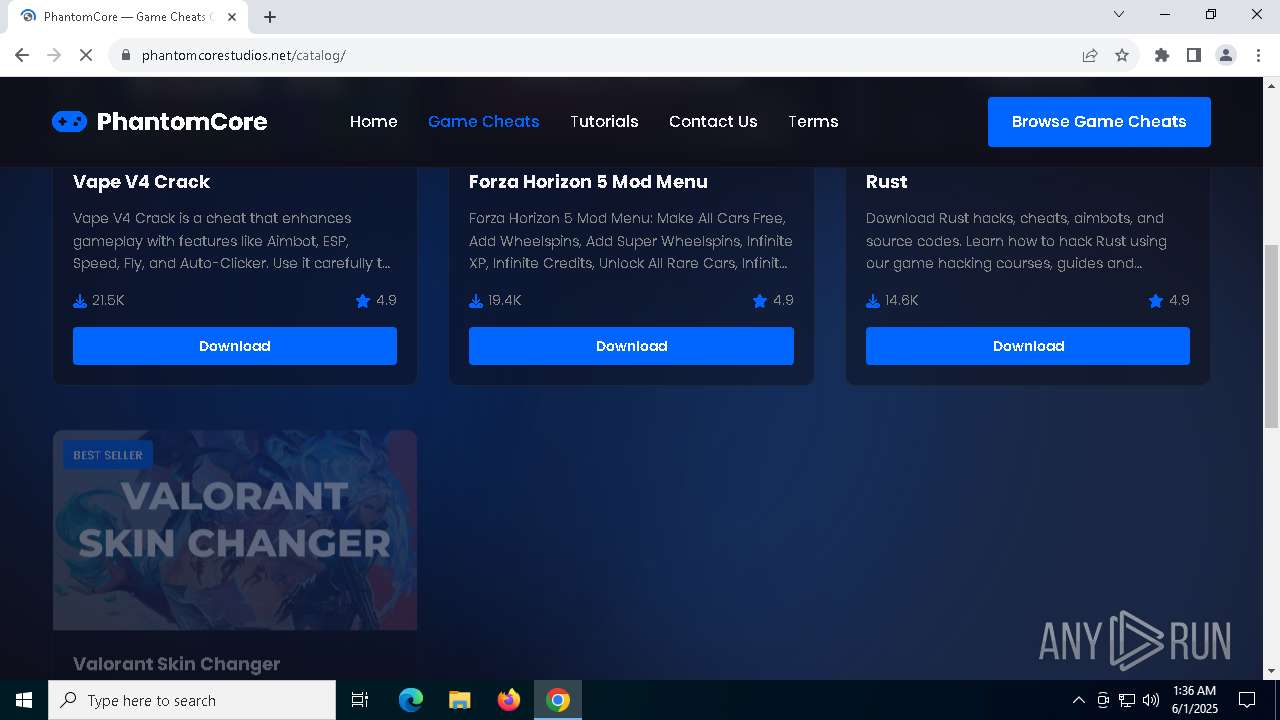Click the site padlock icon

tap(126, 55)
